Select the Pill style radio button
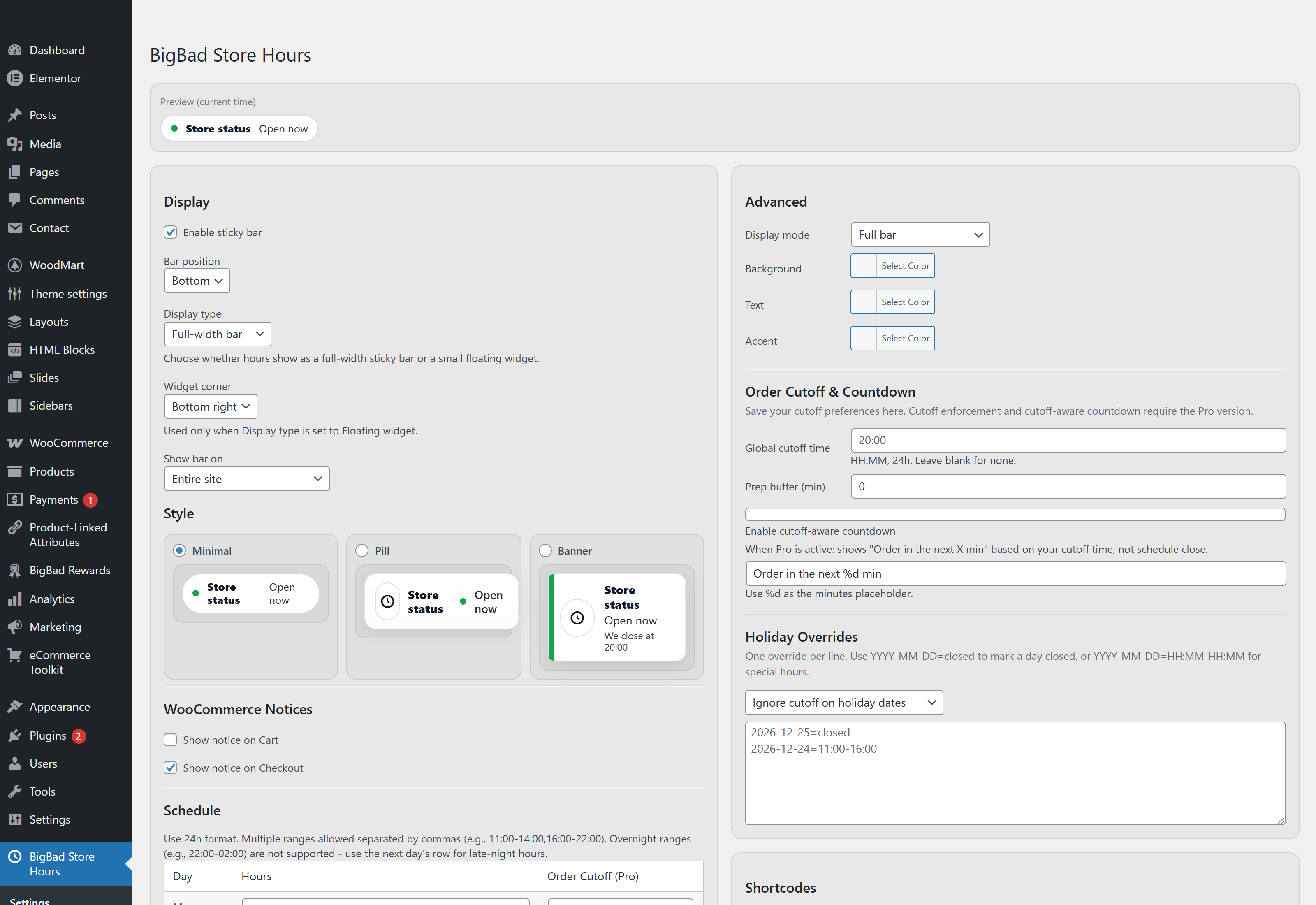Image resolution: width=1316 pixels, height=905 pixels. point(362,550)
